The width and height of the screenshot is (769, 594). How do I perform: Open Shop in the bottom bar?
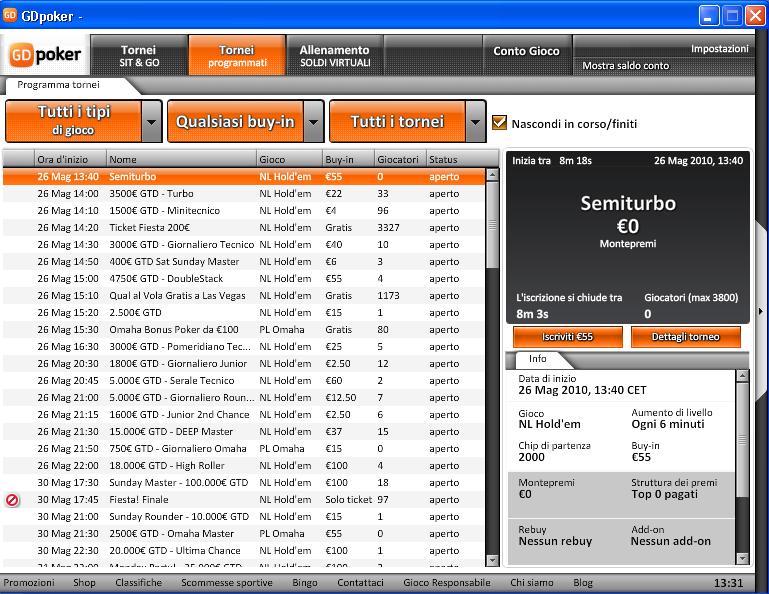[84, 583]
